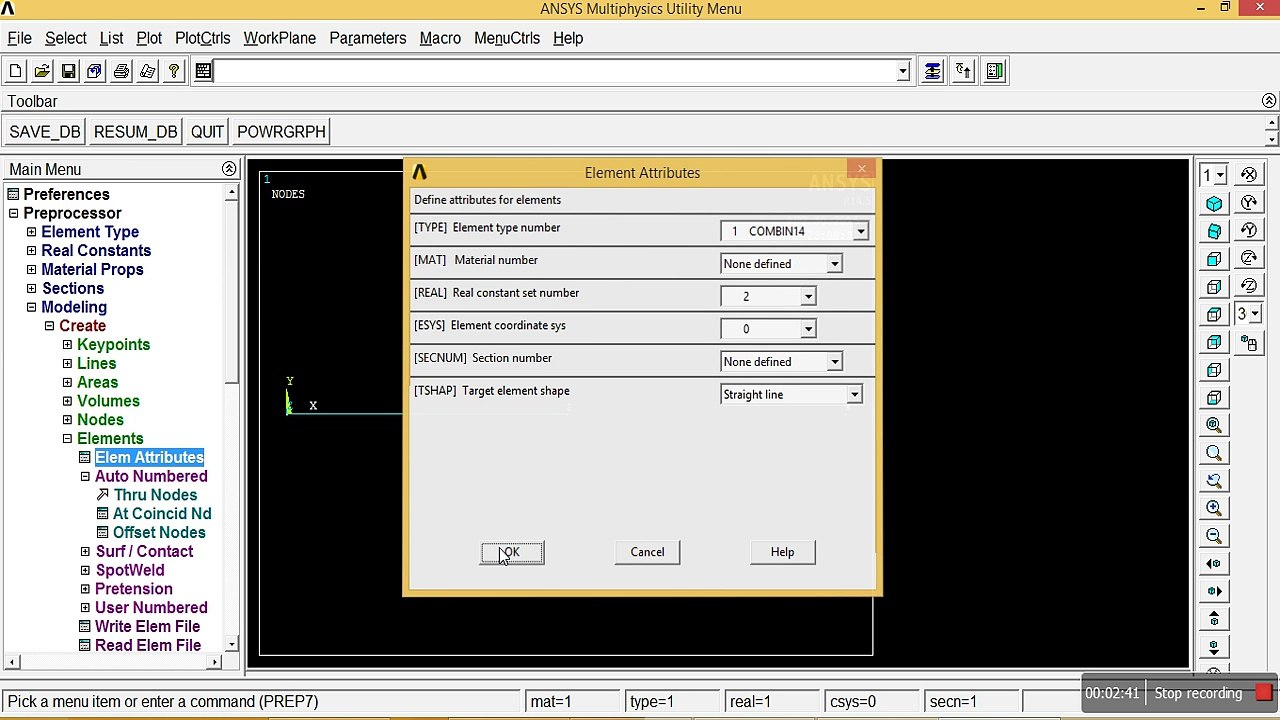Click Main Menu scrollbar down arrow

[231, 645]
